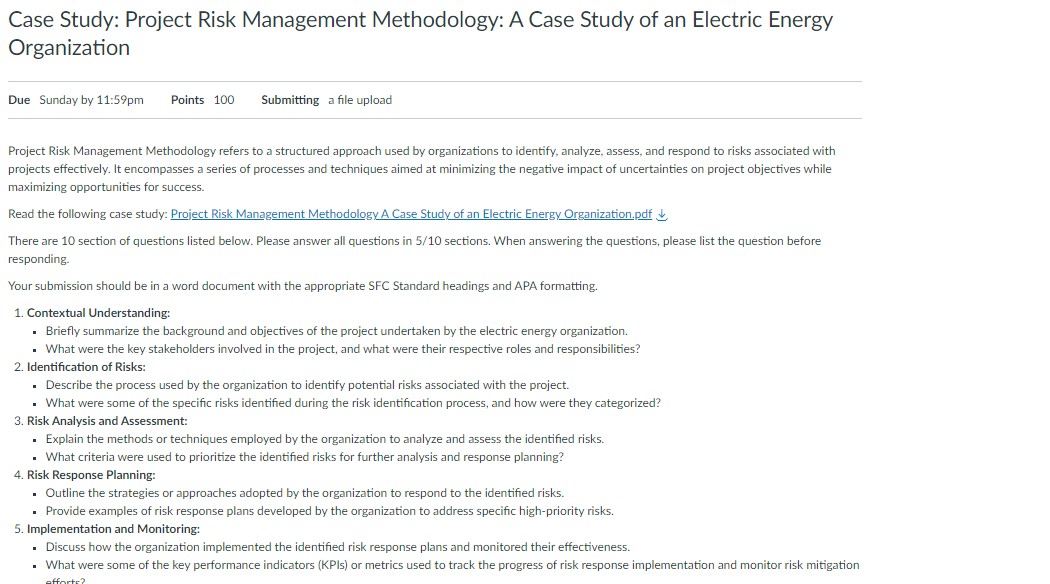
Task: Click the KPIs question bullet text
Action: pyautogui.click(x=454, y=564)
